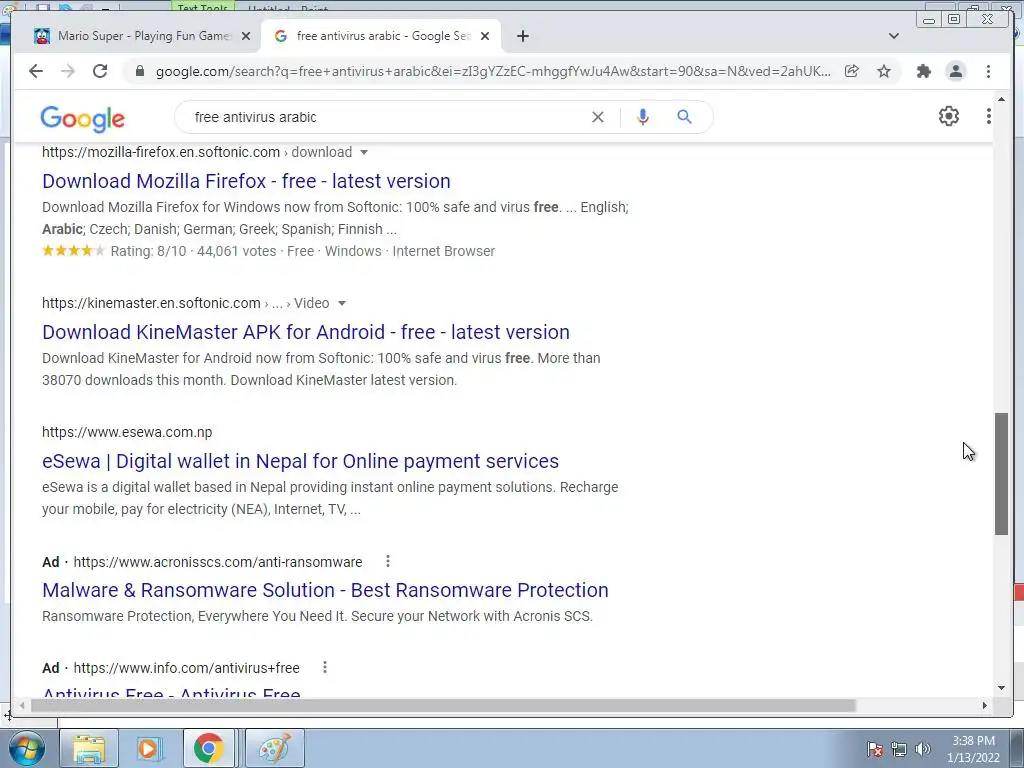Open Google quick settings gear
1024x768 pixels.
pyautogui.click(x=948, y=116)
